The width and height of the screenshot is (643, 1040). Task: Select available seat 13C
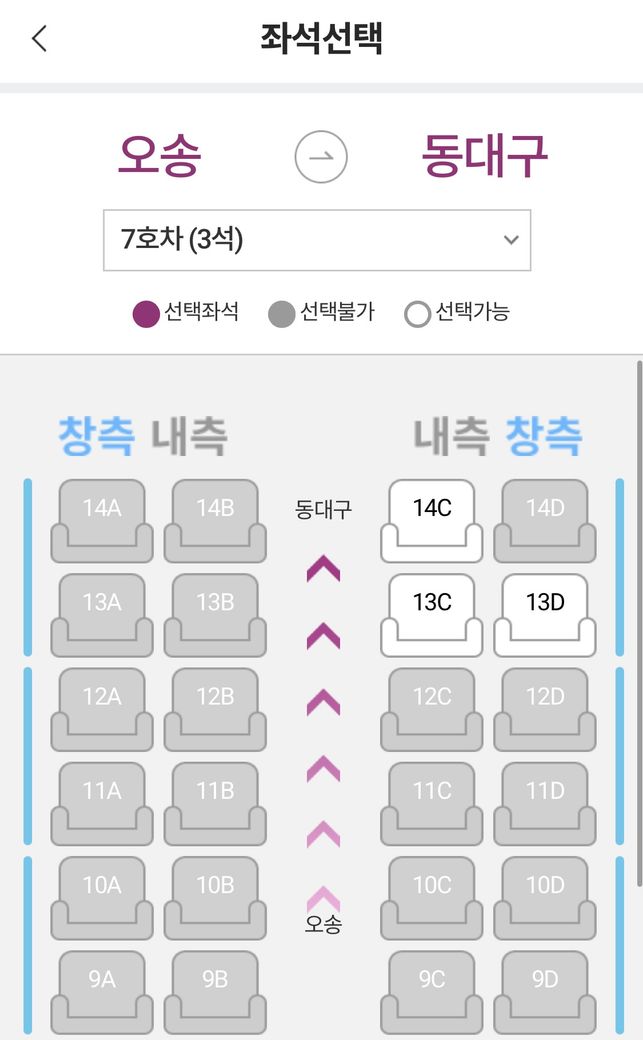[431, 613]
